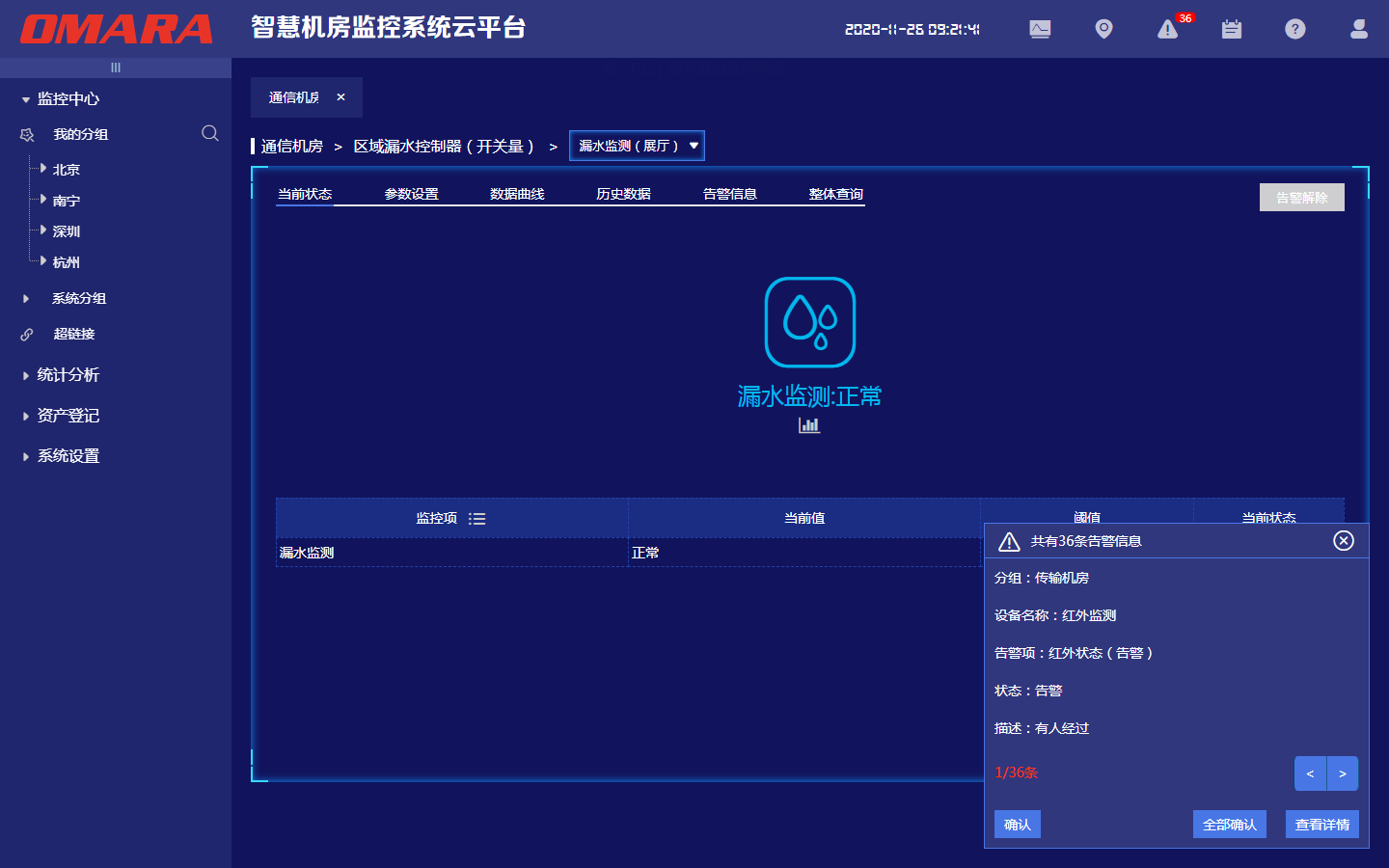Screen dimensions: 1389x868
Task: Click 全部确认 in the alarm popup
Action: pos(1229,824)
